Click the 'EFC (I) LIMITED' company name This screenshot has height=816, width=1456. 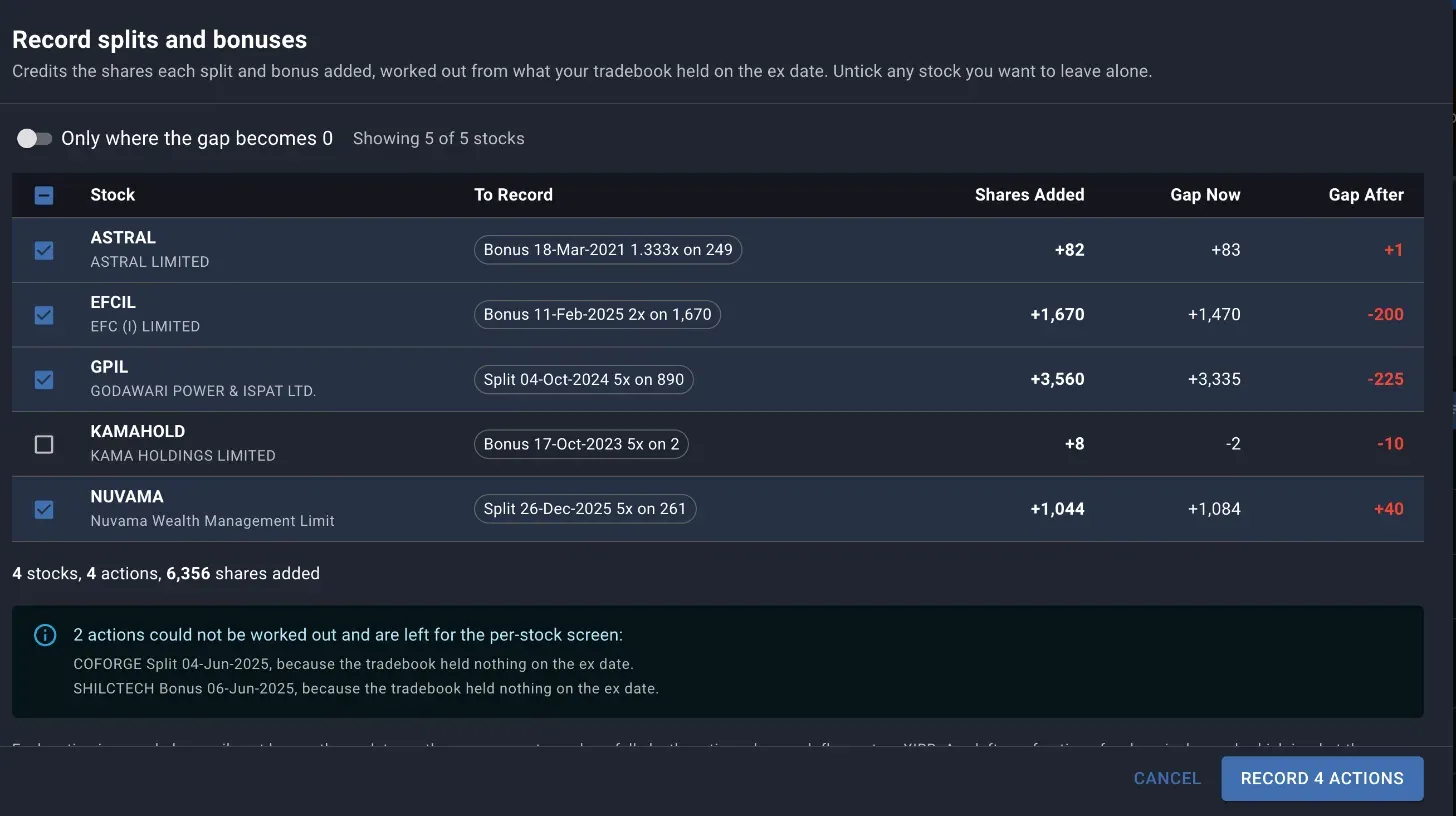145,327
